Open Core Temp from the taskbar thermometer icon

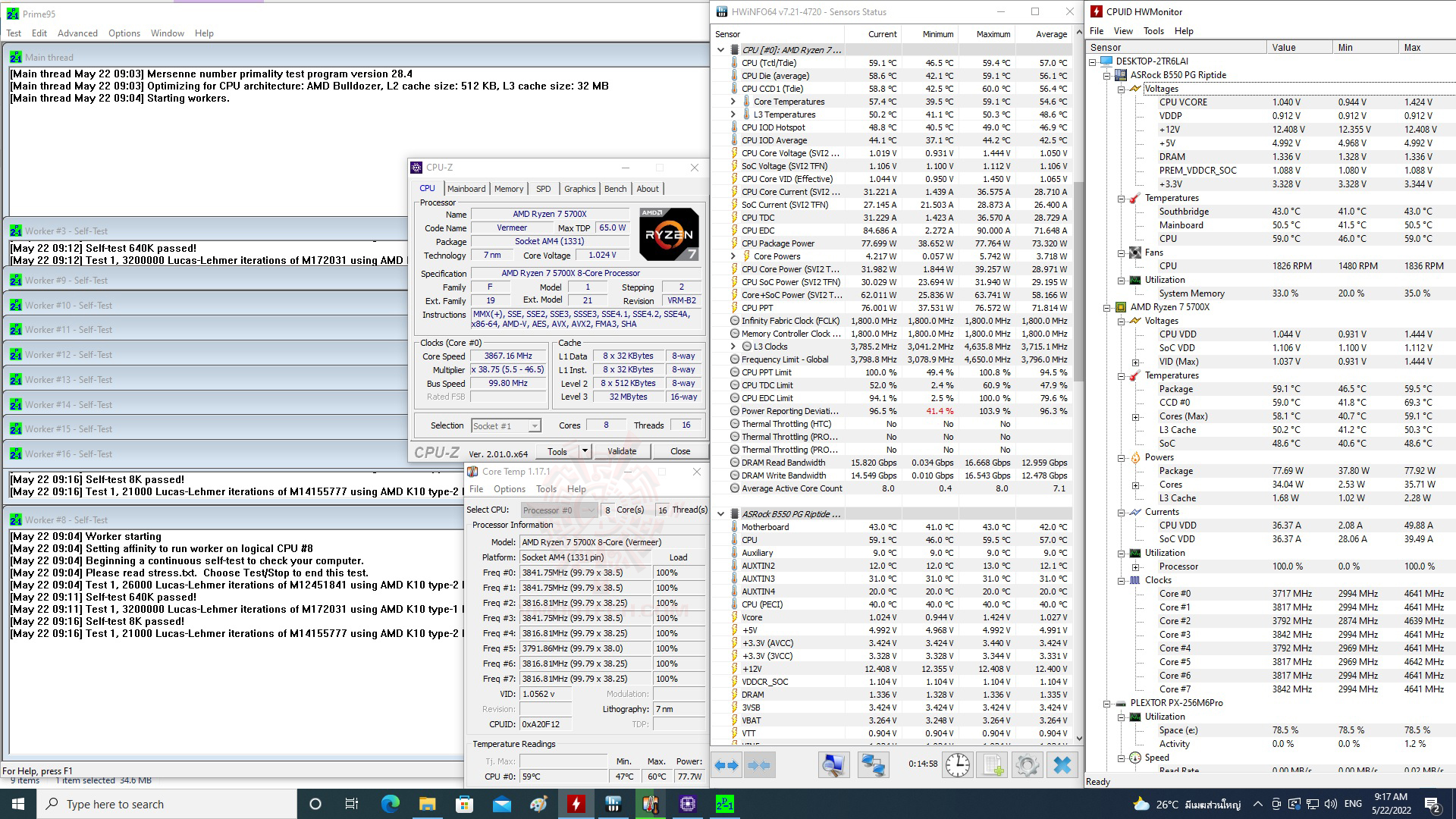pos(650,804)
